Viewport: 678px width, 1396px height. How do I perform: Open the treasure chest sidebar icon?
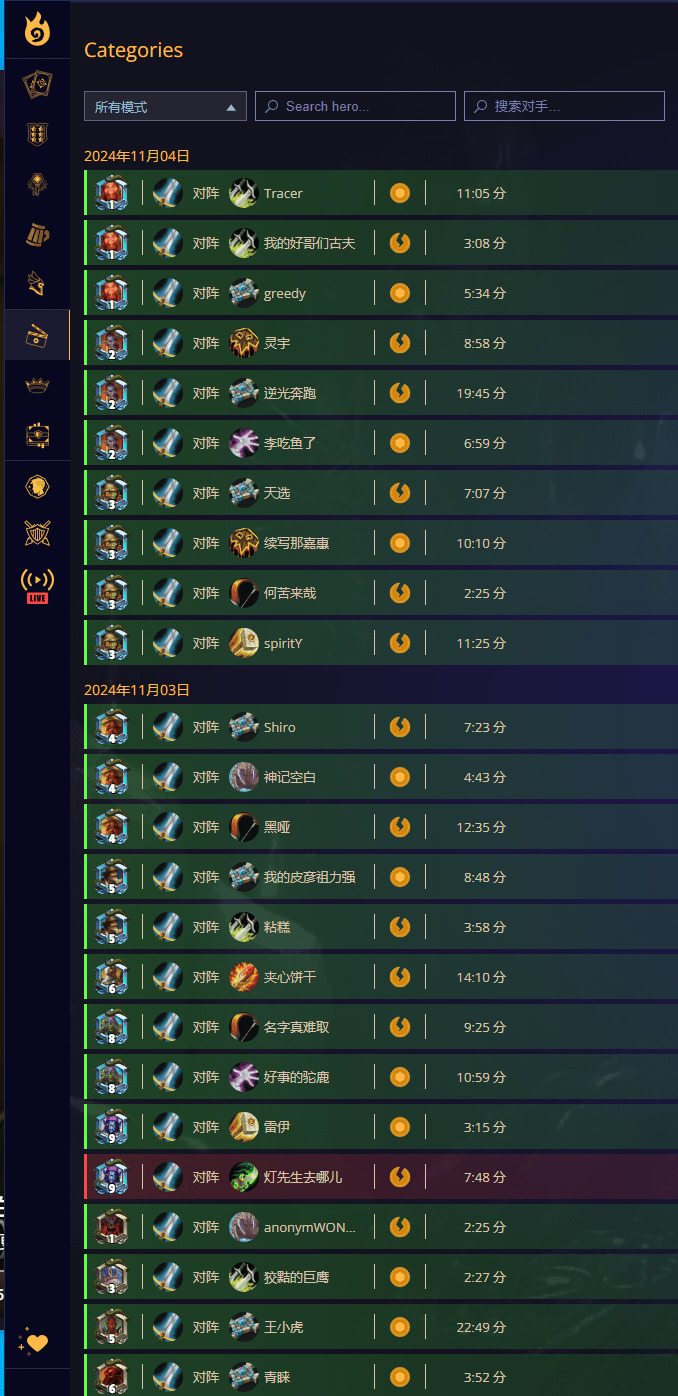pyautogui.click(x=37, y=435)
